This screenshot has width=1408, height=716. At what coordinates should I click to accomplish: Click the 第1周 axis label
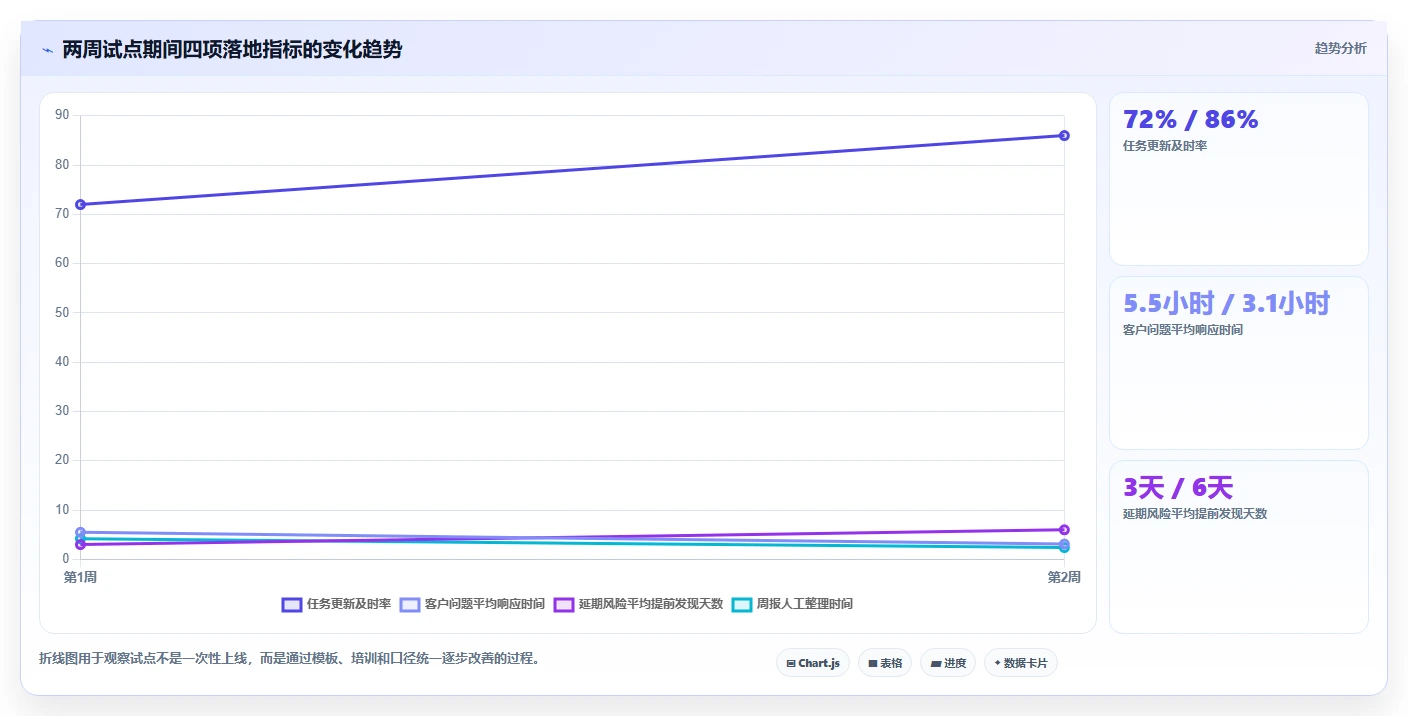pos(80,578)
